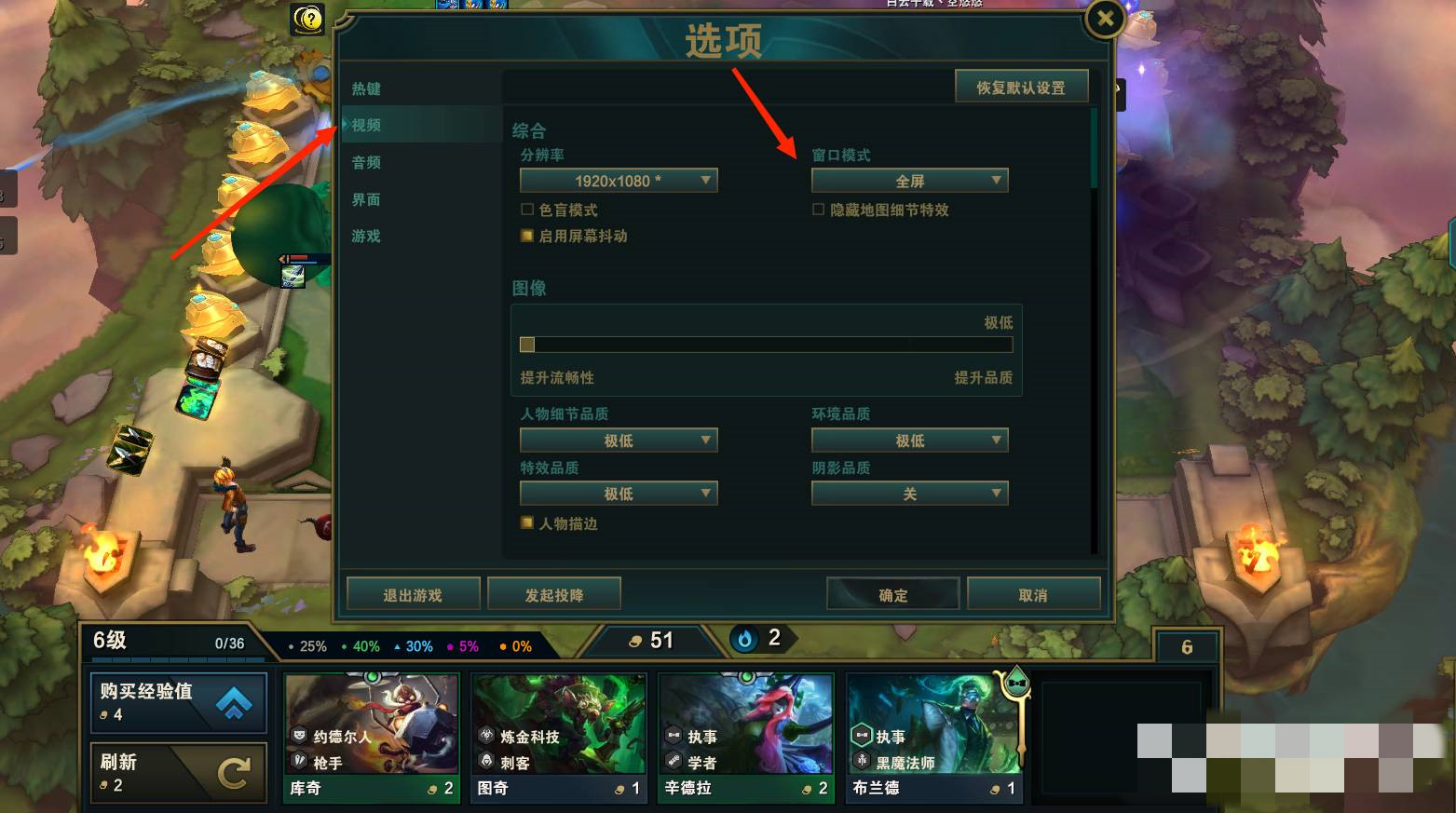Toggle the 隐藏地图细节特效 checkbox
This screenshot has width=1456, height=813.
point(818,210)
